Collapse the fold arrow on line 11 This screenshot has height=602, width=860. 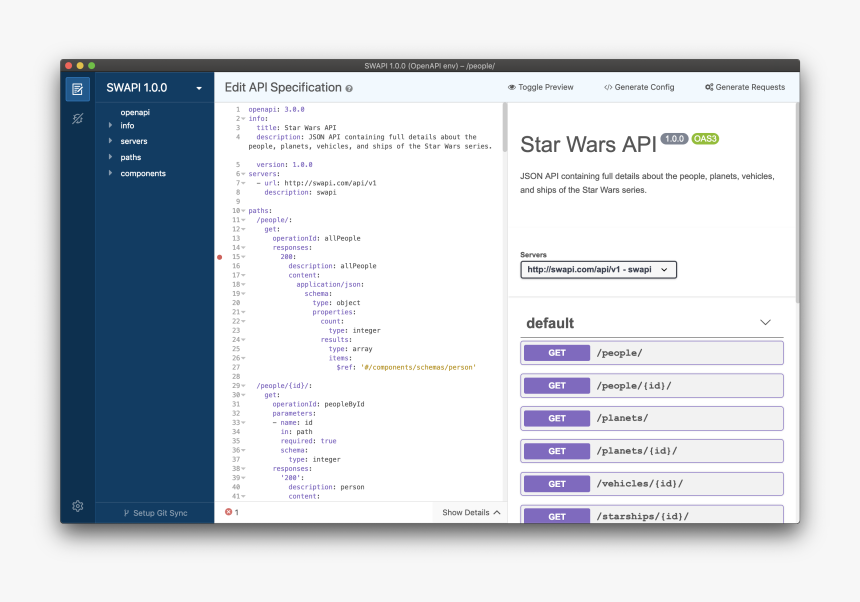point(244,220)
